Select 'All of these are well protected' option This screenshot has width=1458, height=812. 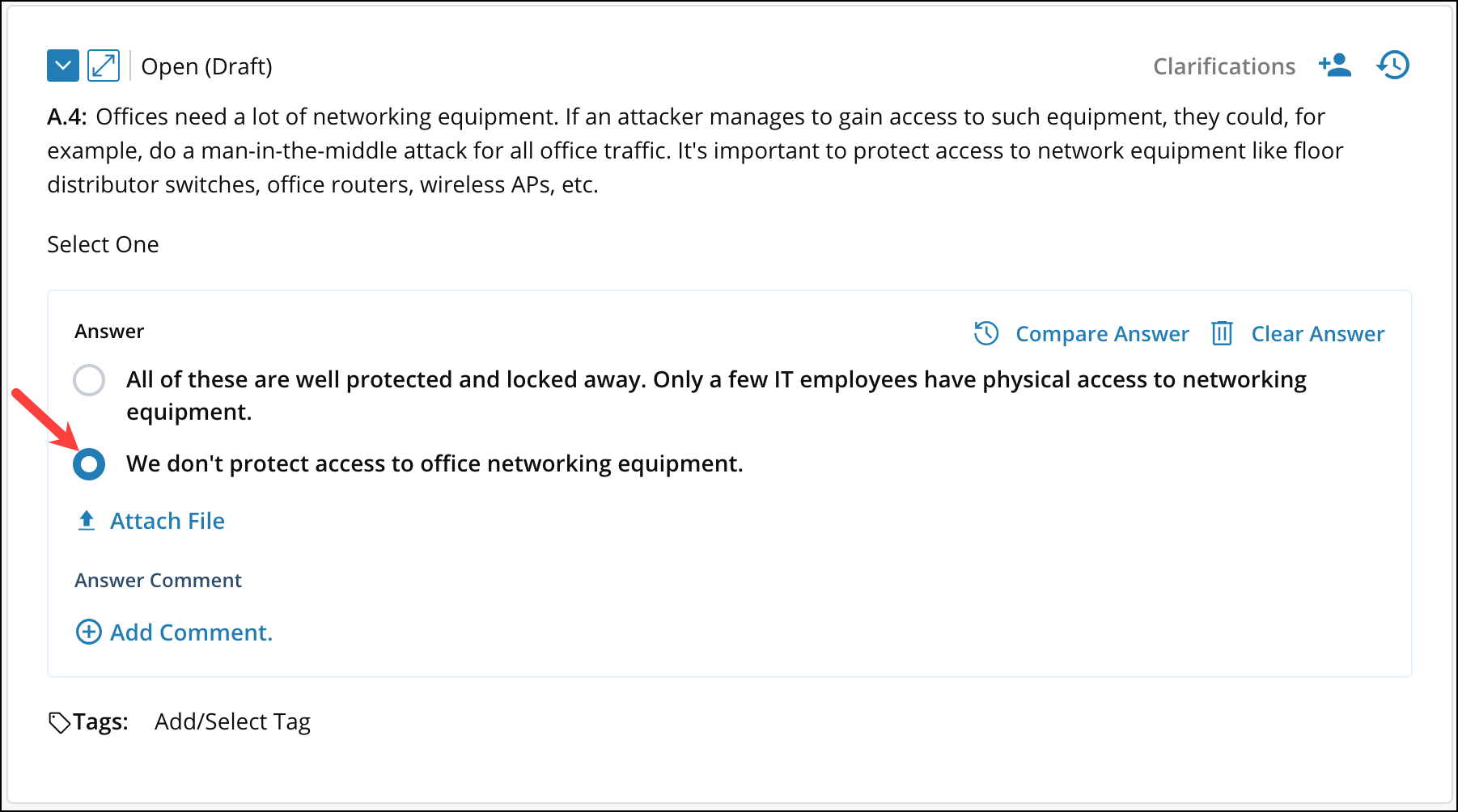click(x=89, y=380)
